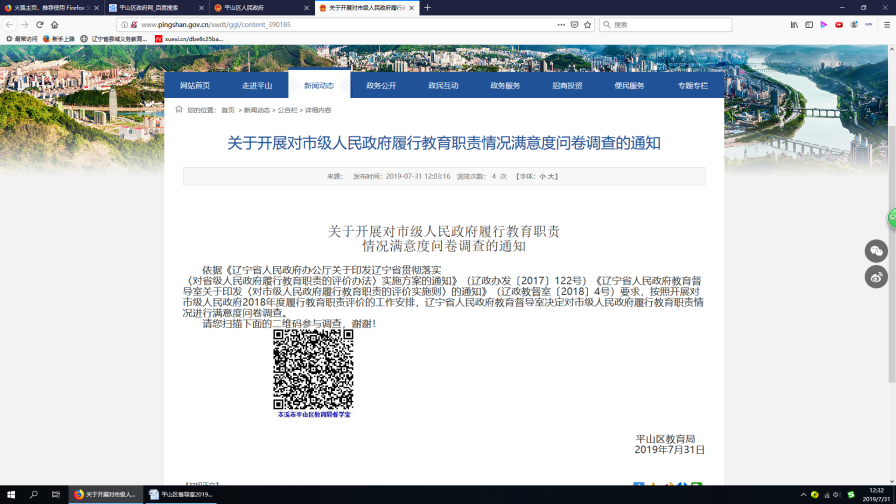This screenshot has width=896, height=504.
Task: Open Firefox Library icon
Action: (794, 25)
